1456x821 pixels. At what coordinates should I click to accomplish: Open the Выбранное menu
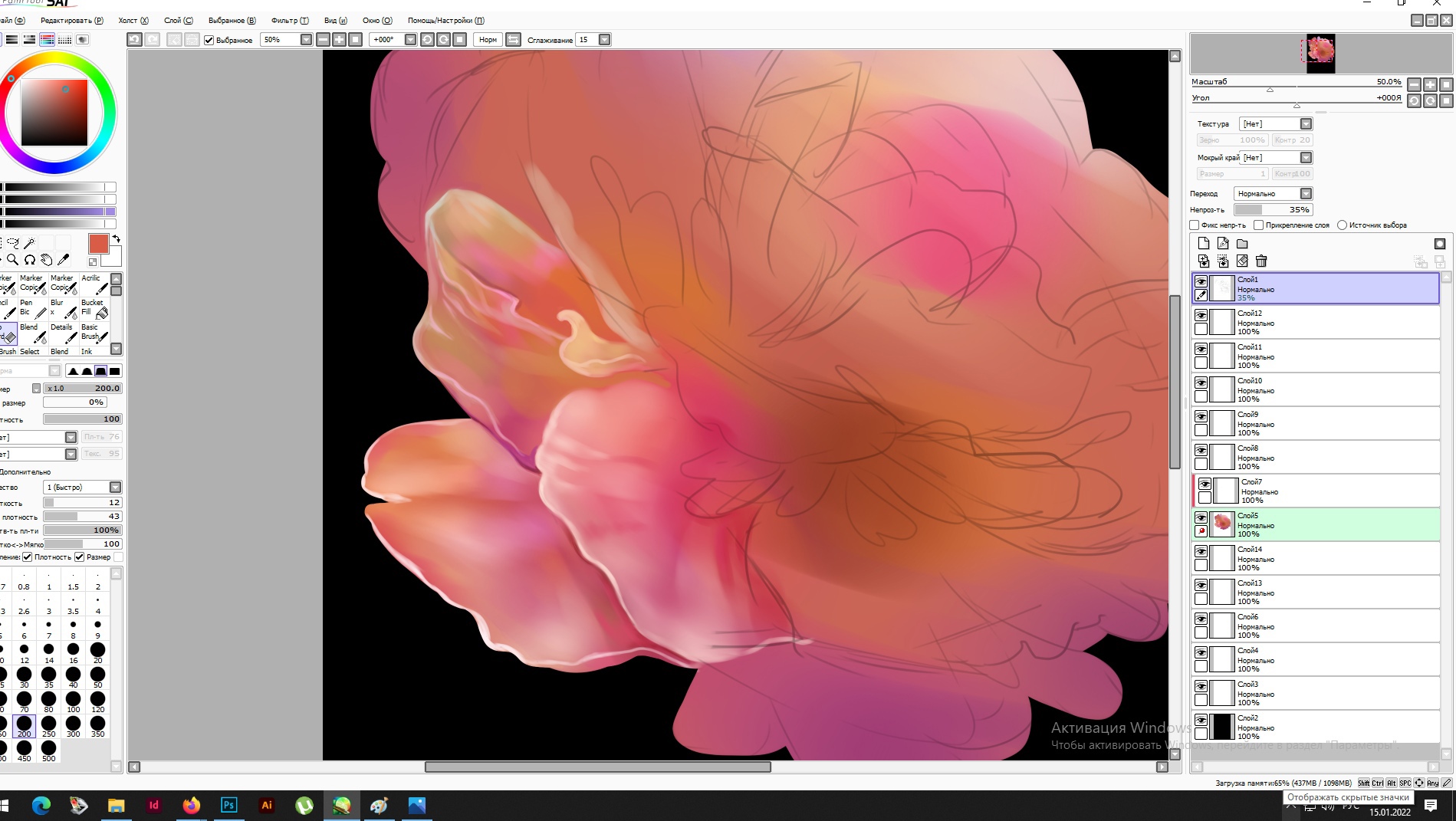click(x=232, y=21)
